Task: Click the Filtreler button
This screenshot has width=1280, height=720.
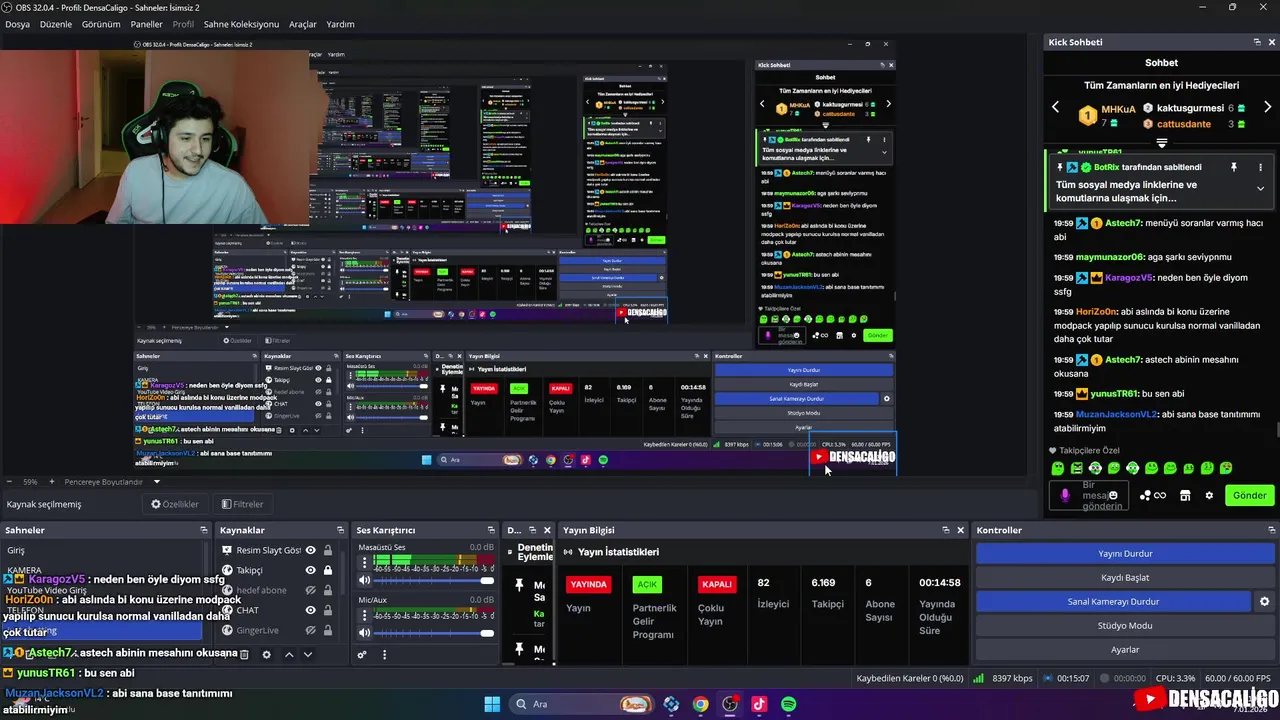Action: pos(243,504)
